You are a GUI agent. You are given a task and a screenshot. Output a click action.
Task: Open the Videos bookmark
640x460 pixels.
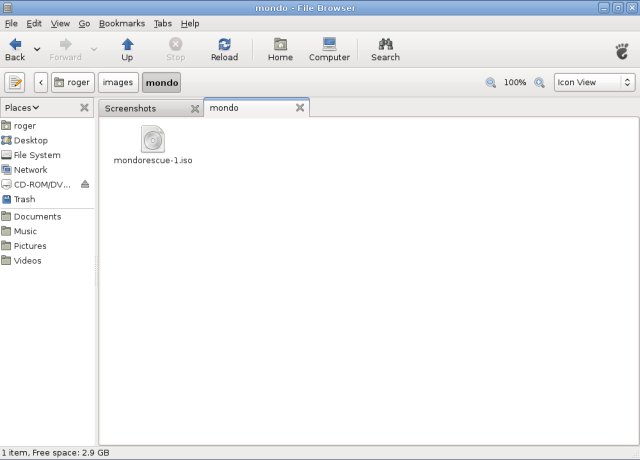click(47, 260)
